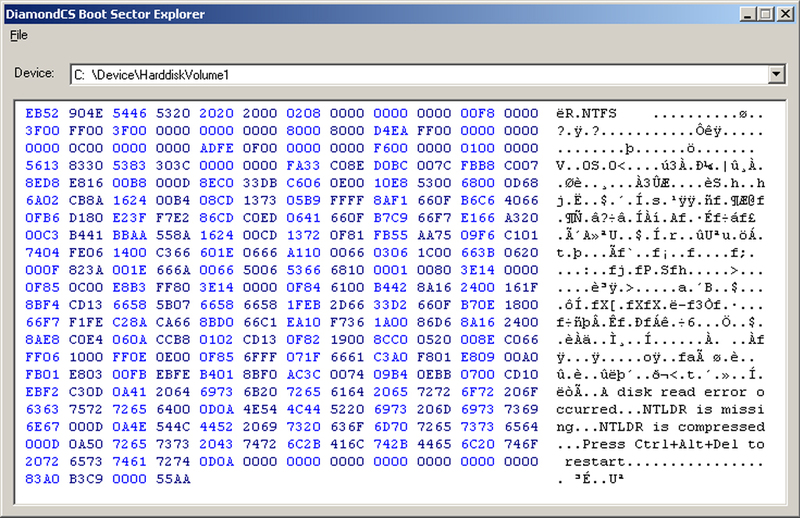Viewport: 800px width, 518px height.
Task: Click hex value 5613 starting fourth row
Action: 41,166
